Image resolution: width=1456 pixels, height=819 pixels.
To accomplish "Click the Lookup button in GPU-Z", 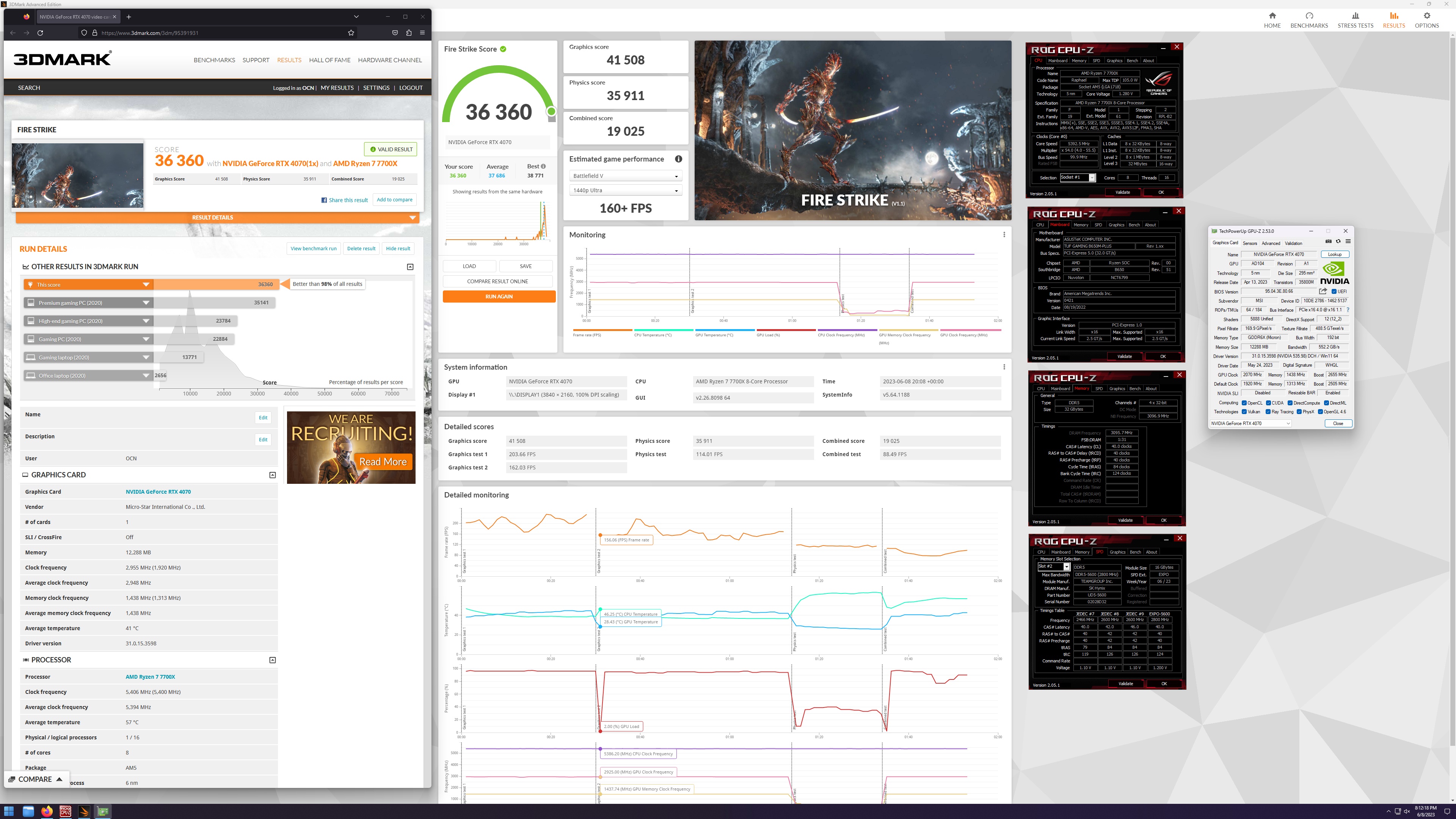I will tap(1335, 254).
